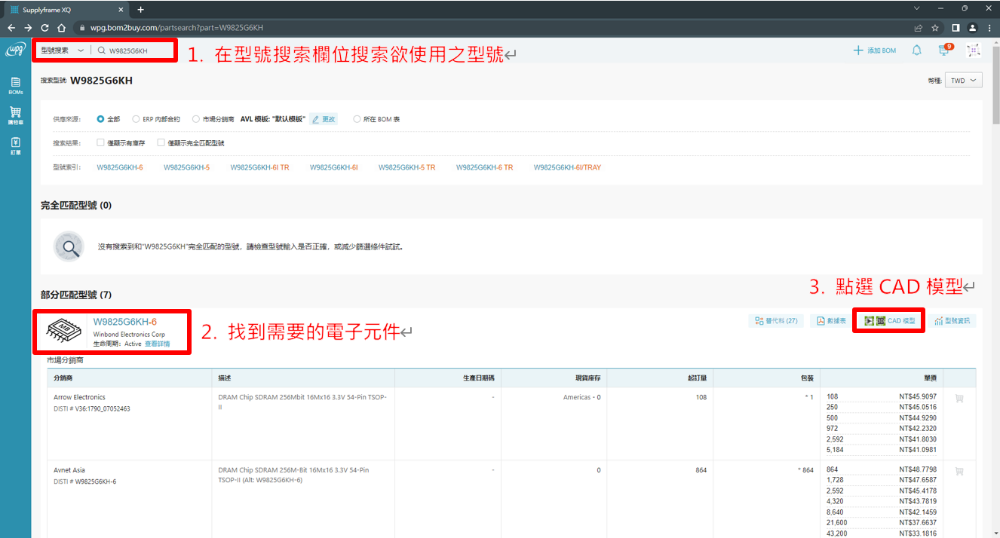1000x538 pixels.
Task: Select the 市場分銷商 radio option
Action: [x=196, y=118]
